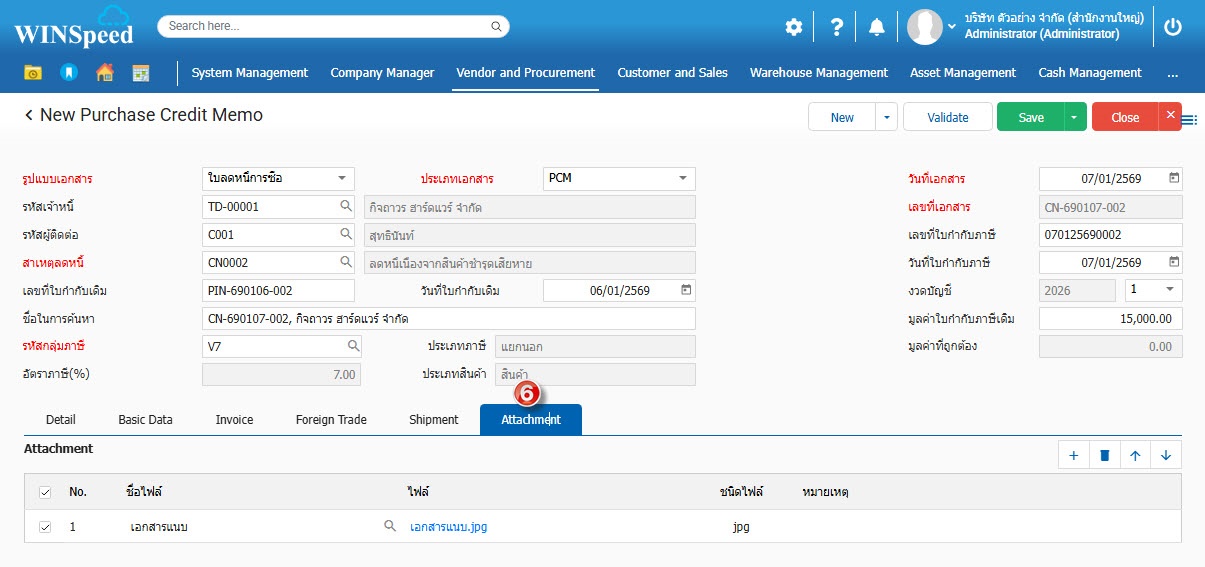Uncheck the row 1 attachment checkbox
Screen dimensions: 1205x567
coord(45,527)
